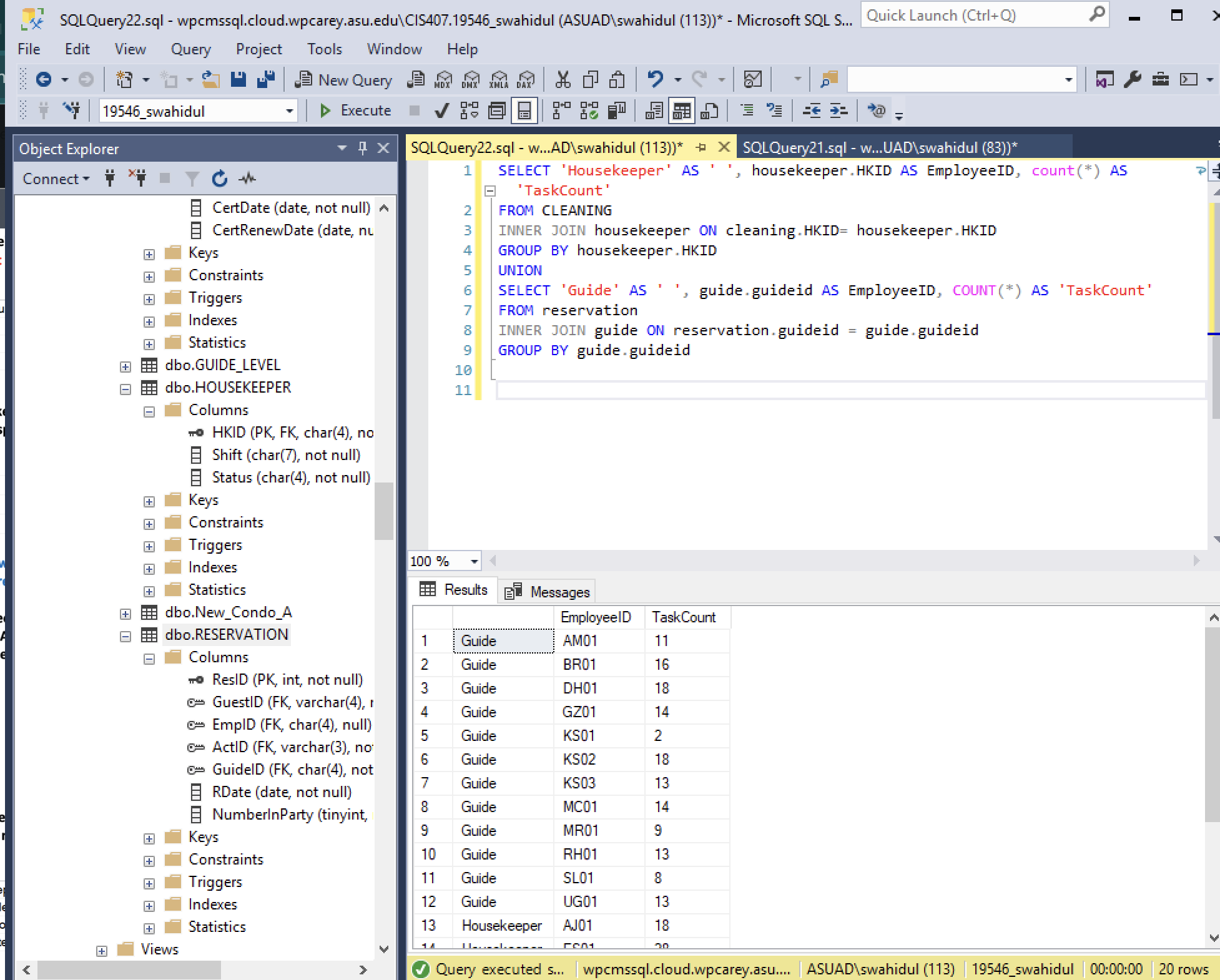The width and height of the screenshot is (1220, 980).
Task: Pin the Object Explorer panel
Action: click(x=363, y=149)
